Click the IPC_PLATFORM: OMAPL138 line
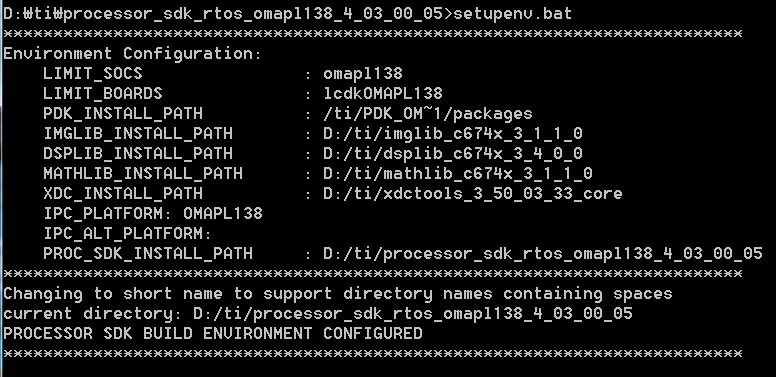776x377 pixels. (152, 213)
